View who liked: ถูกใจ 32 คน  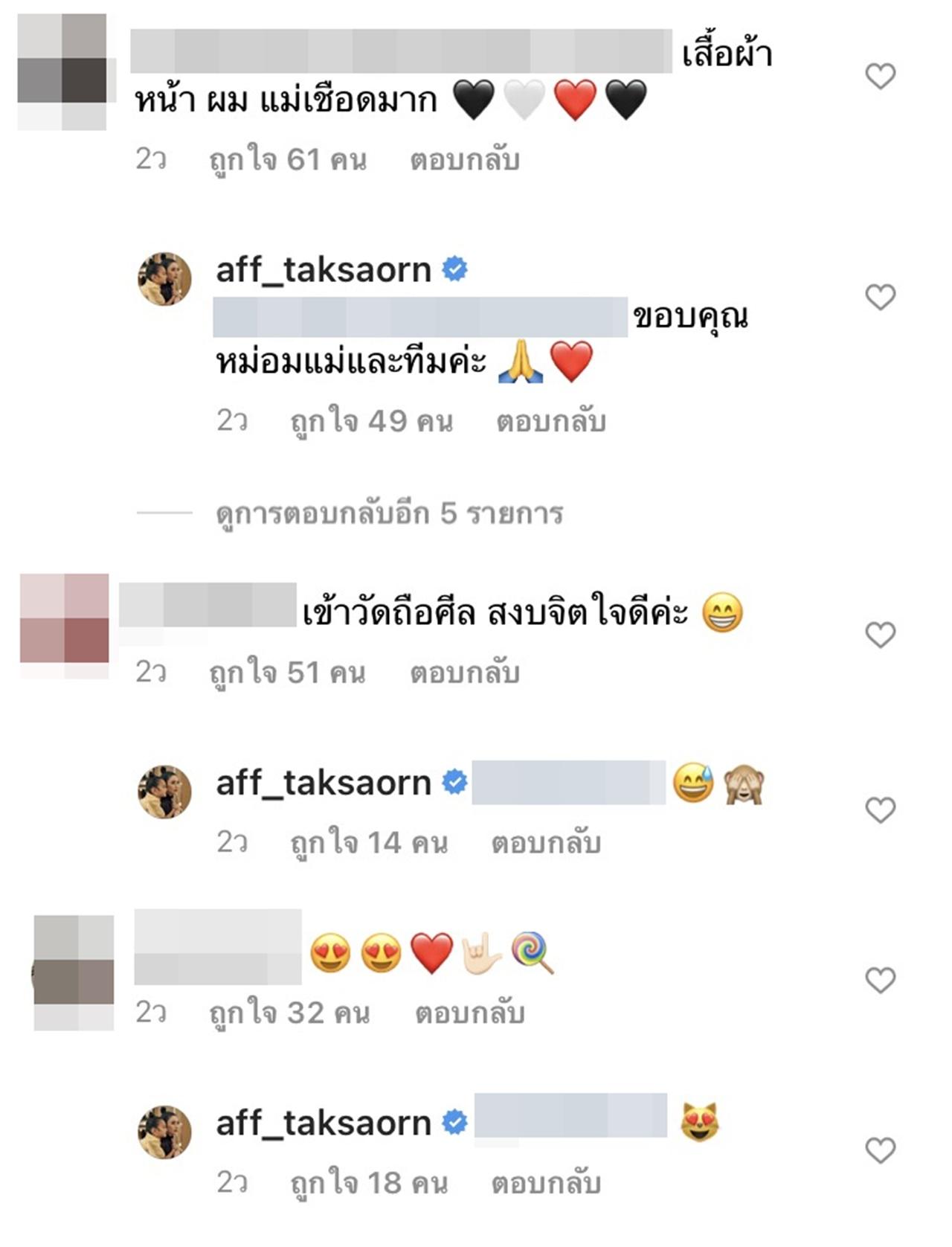point(289,1013)
